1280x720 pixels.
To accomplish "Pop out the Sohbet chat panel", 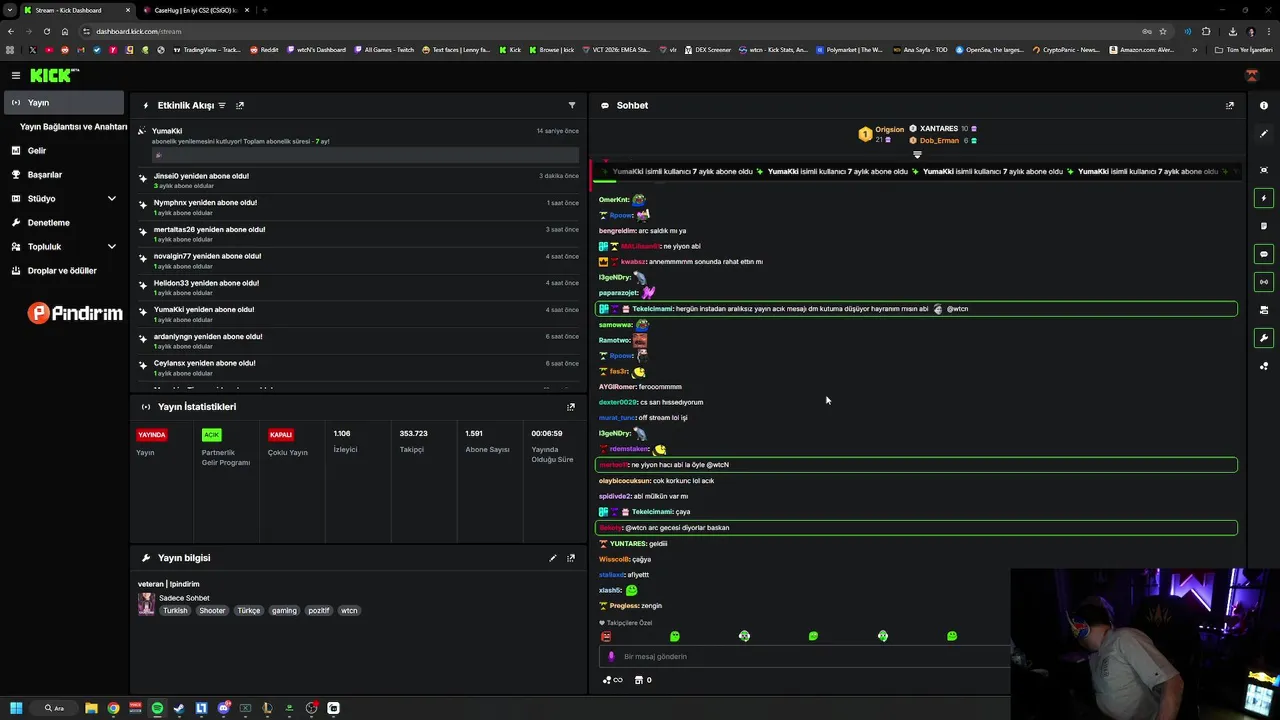I will [1230, 105].
